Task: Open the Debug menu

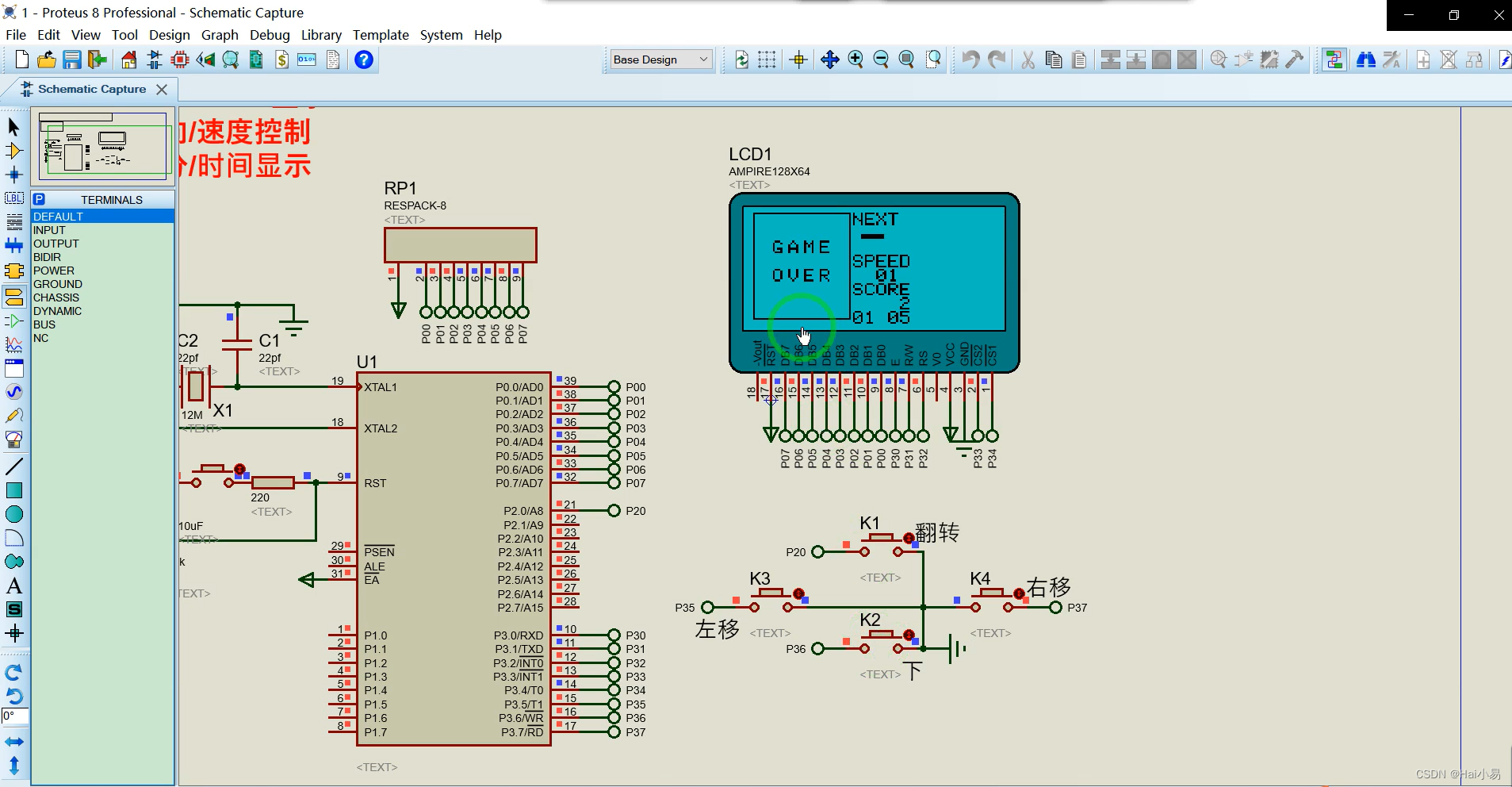Action: [x=270, y=35]
